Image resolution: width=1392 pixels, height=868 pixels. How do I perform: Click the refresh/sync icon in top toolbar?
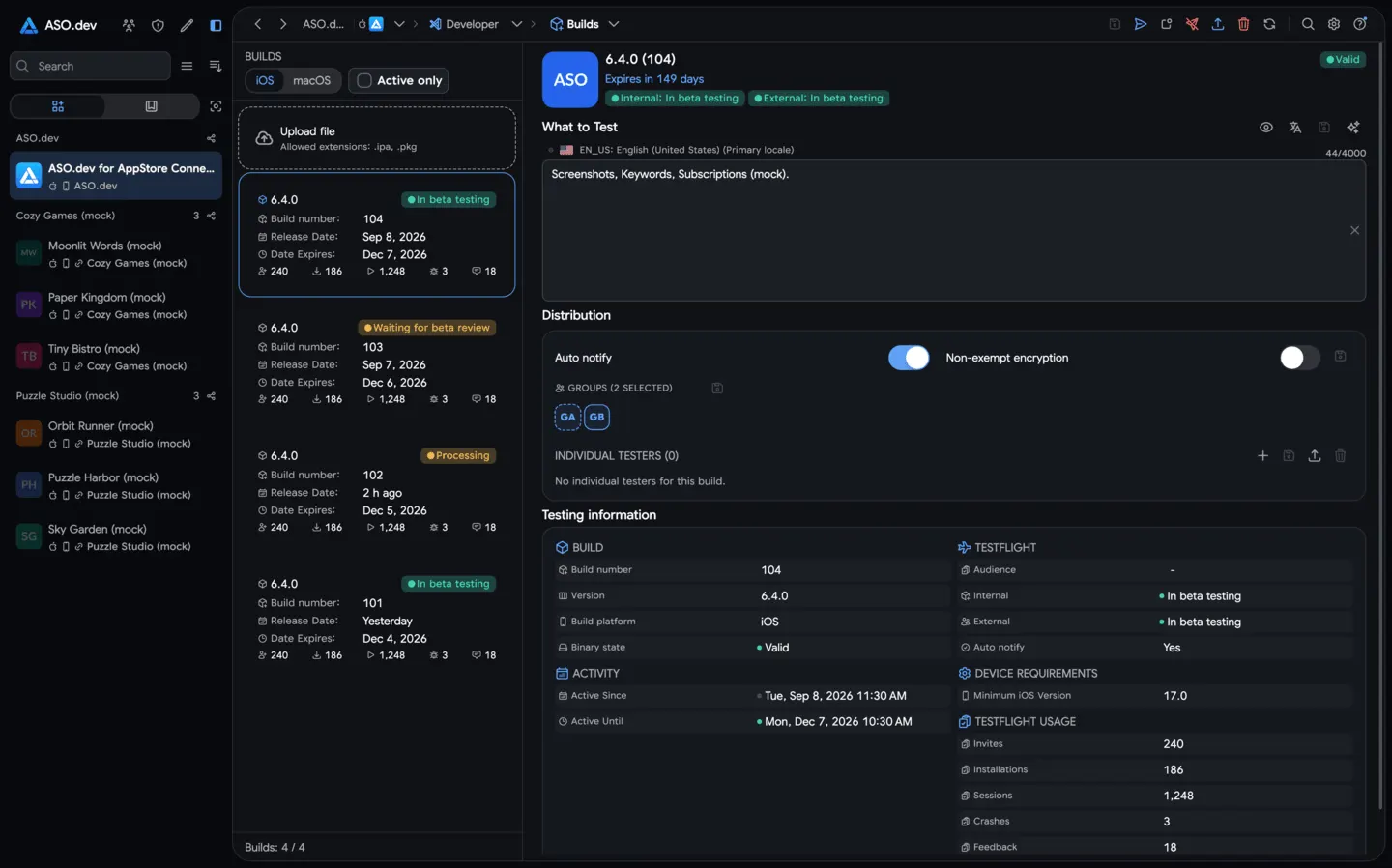click(1270, 24)
